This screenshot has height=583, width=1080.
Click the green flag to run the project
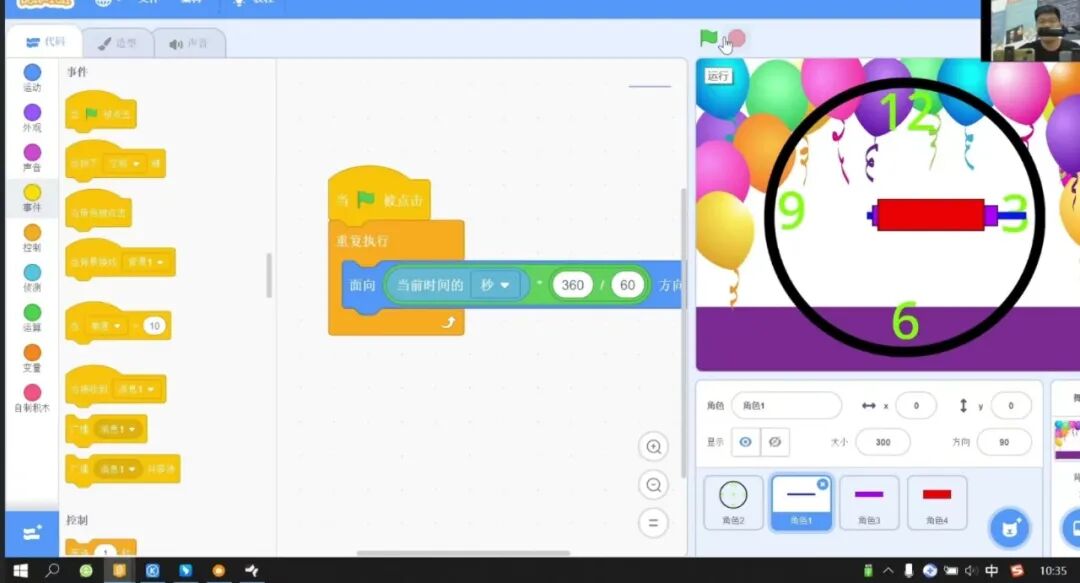(x=709, y=38)
